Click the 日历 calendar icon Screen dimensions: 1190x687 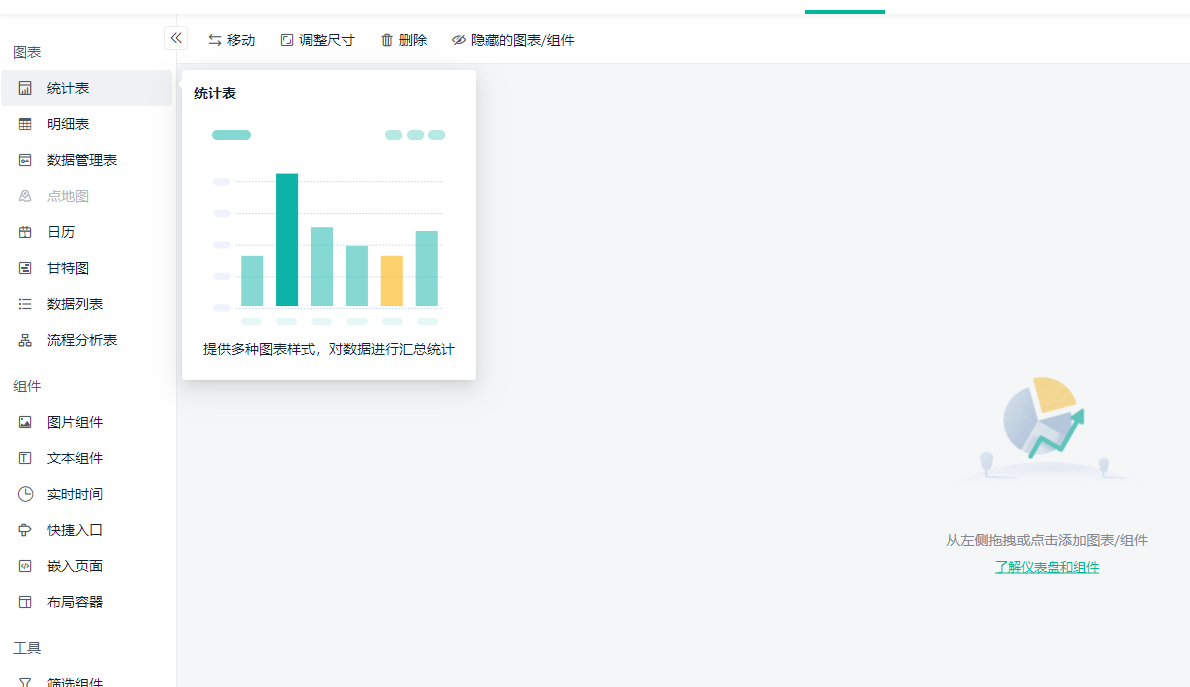tap(25, 232)
